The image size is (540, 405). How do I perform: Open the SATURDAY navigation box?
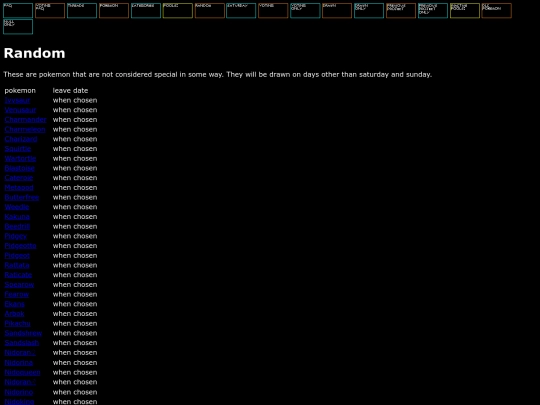[x=241, y=11]
